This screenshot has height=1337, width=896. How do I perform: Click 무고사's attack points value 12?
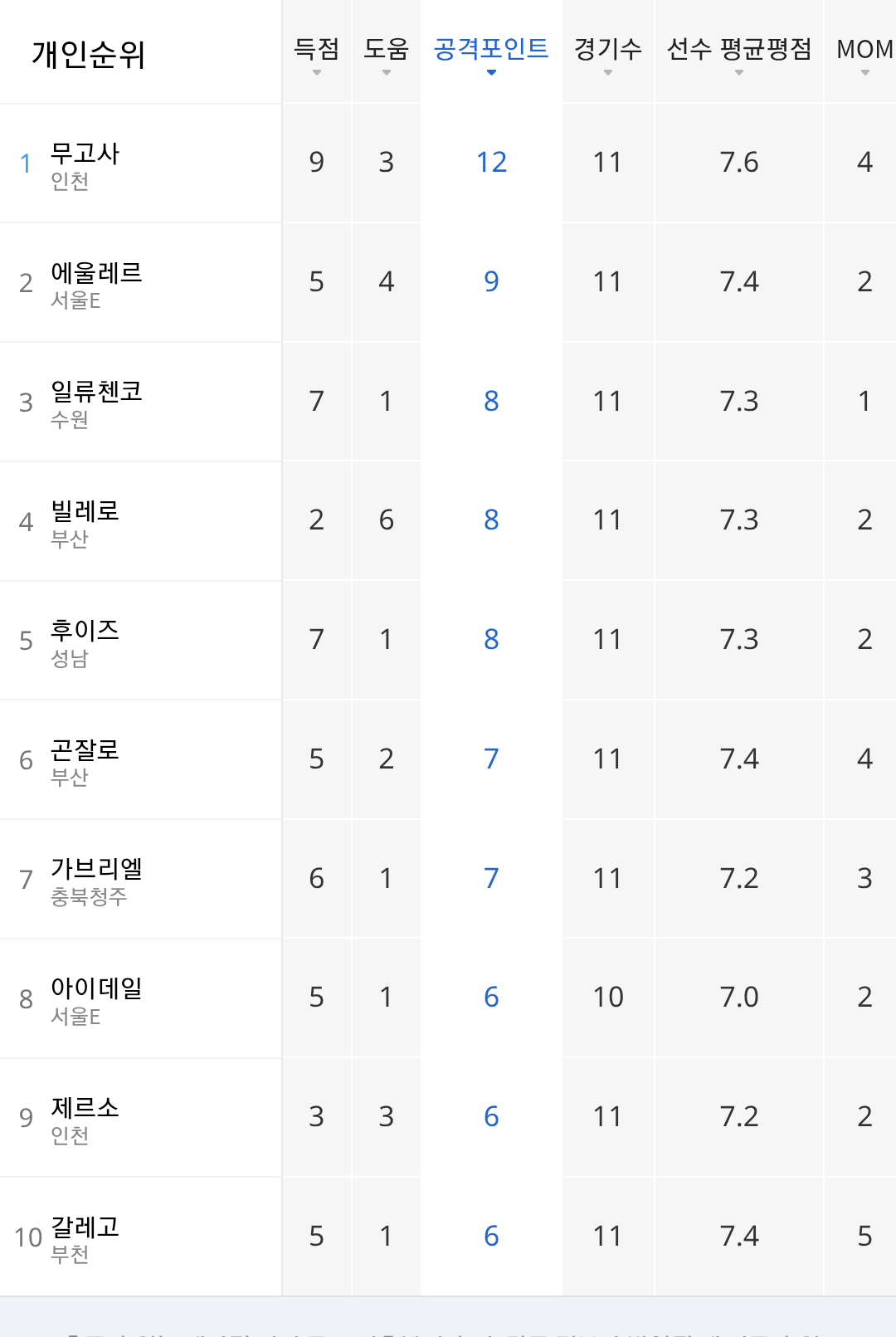(x=491, y=163)
